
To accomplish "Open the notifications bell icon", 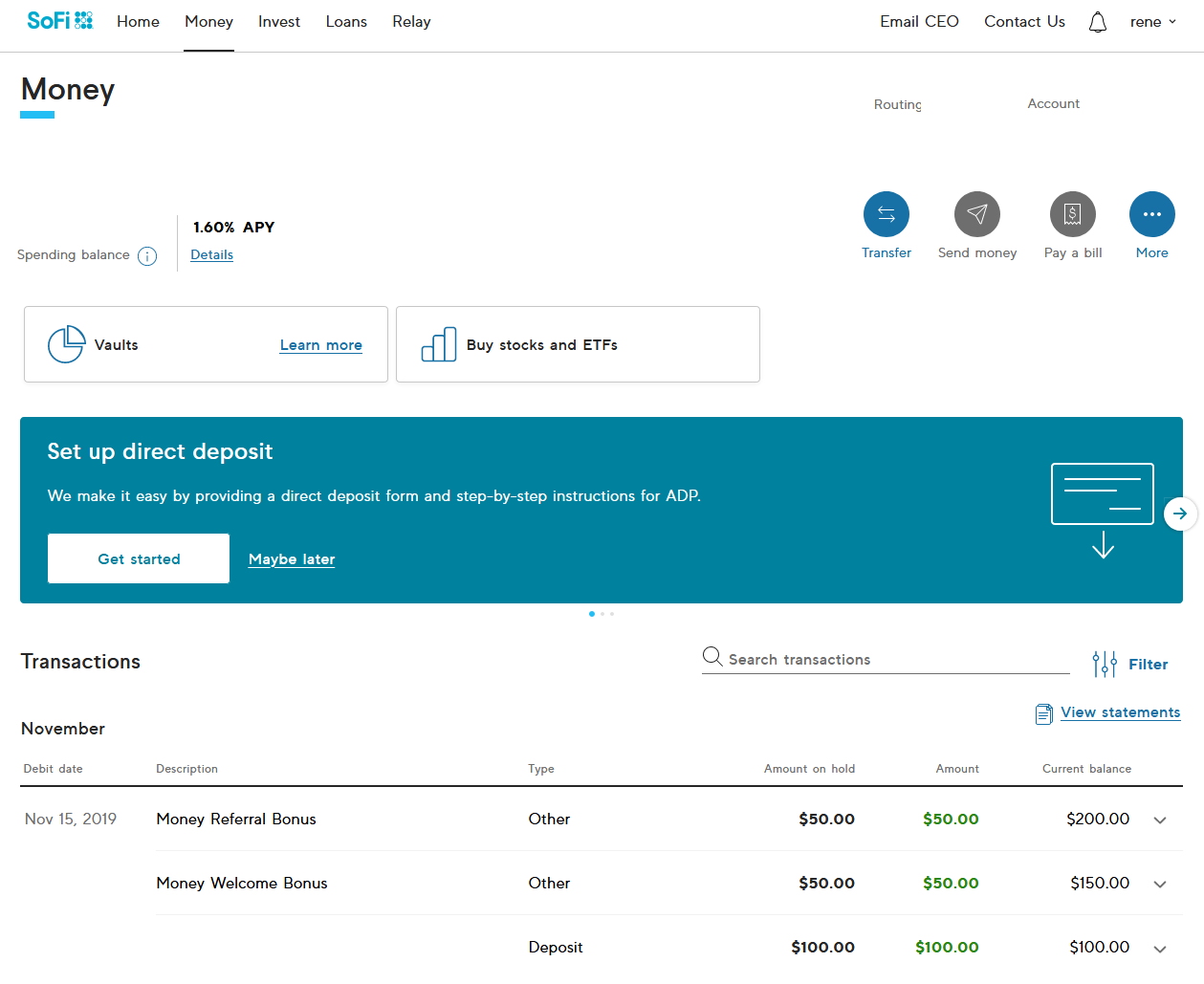I will click(x=1097, y=22).
